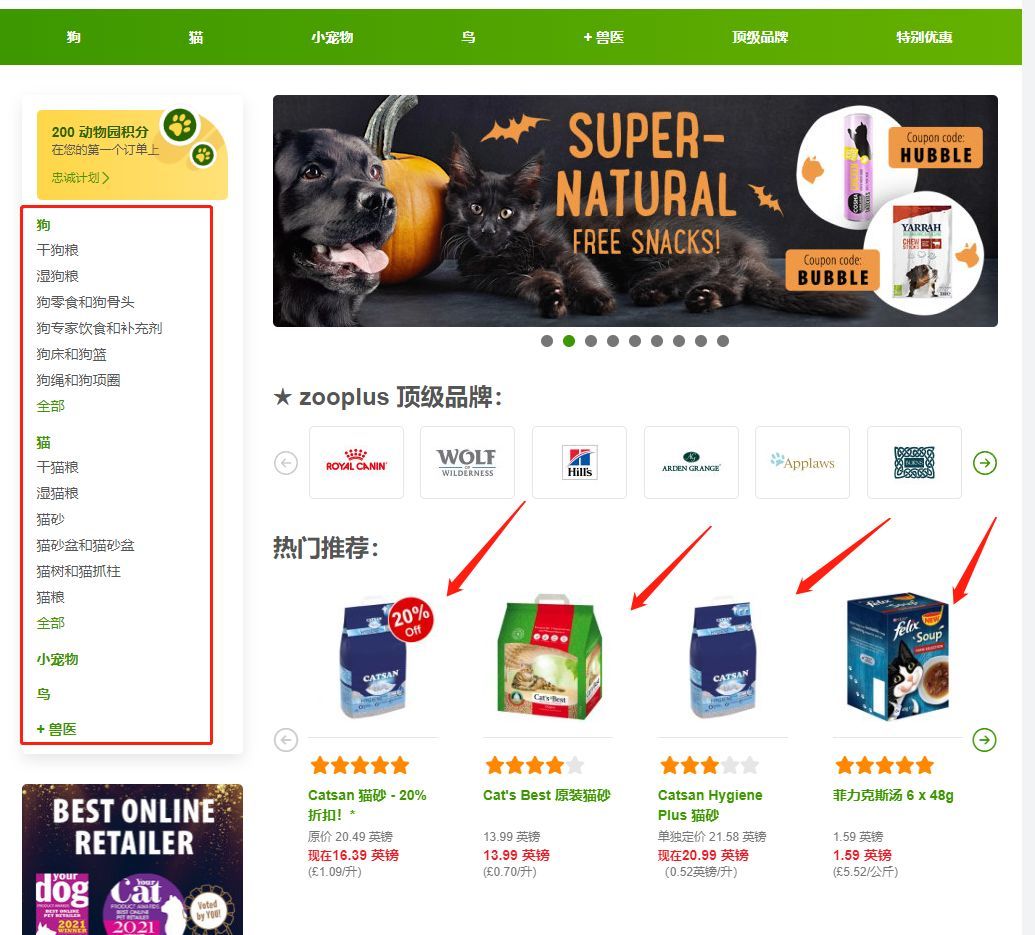Expand 全部 under the 狗 category
The image size is (1035, 935).
pyautogui.click(x=51, y=406)
